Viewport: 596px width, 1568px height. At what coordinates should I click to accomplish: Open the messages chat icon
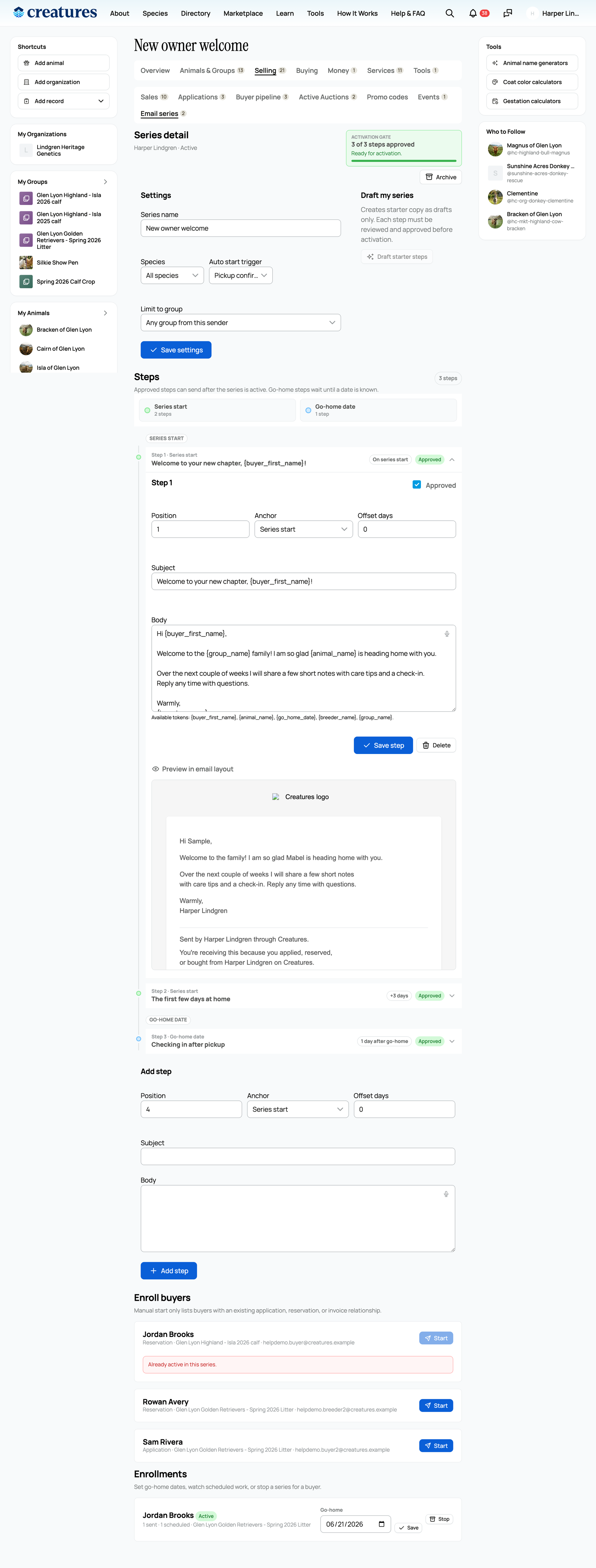pos(507,14)
